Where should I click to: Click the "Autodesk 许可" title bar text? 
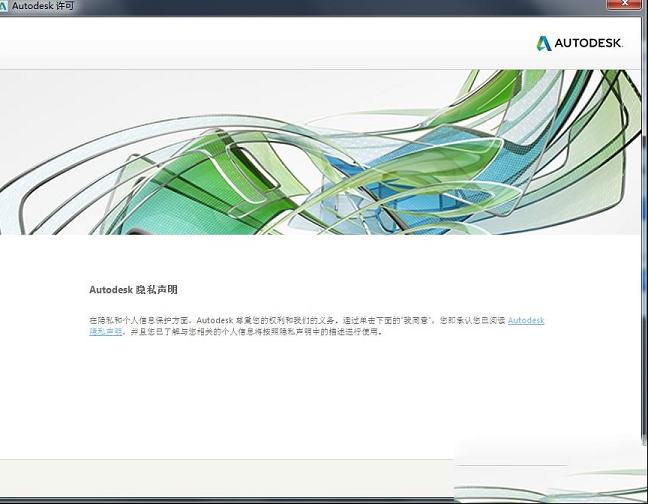42,6
